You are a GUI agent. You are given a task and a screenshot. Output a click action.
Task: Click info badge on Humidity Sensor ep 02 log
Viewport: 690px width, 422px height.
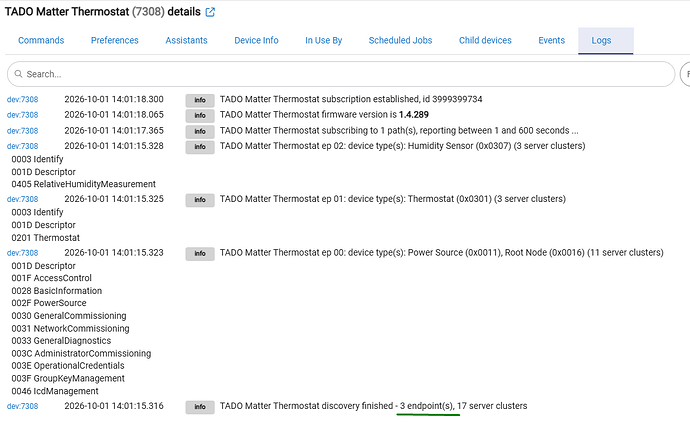[200, 147]
